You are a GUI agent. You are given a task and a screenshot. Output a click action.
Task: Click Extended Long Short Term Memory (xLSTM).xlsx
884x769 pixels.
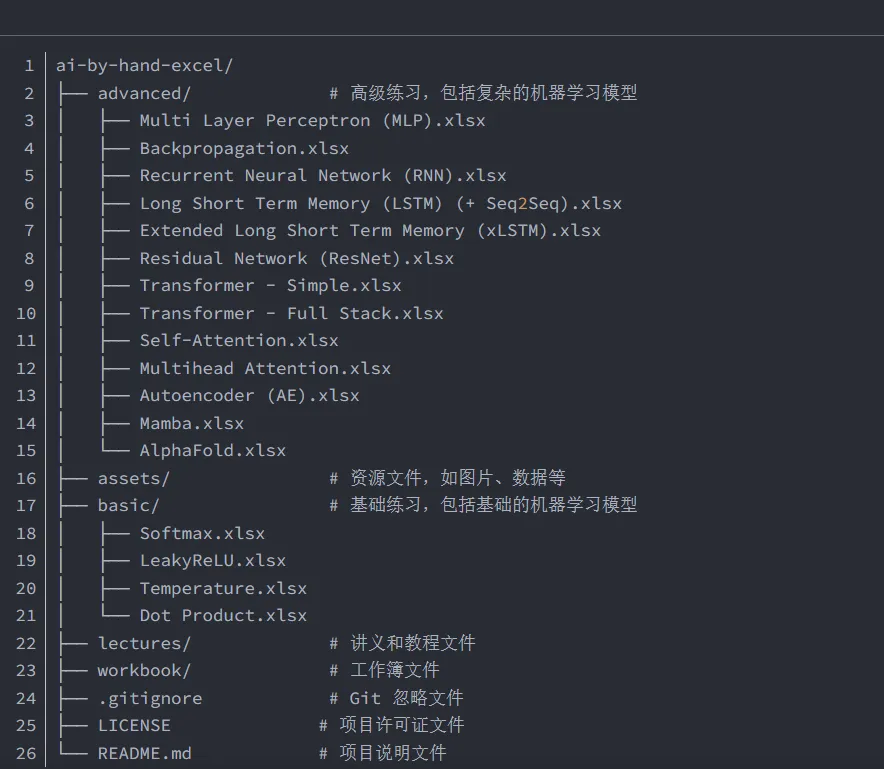click(x=370, y=231)
